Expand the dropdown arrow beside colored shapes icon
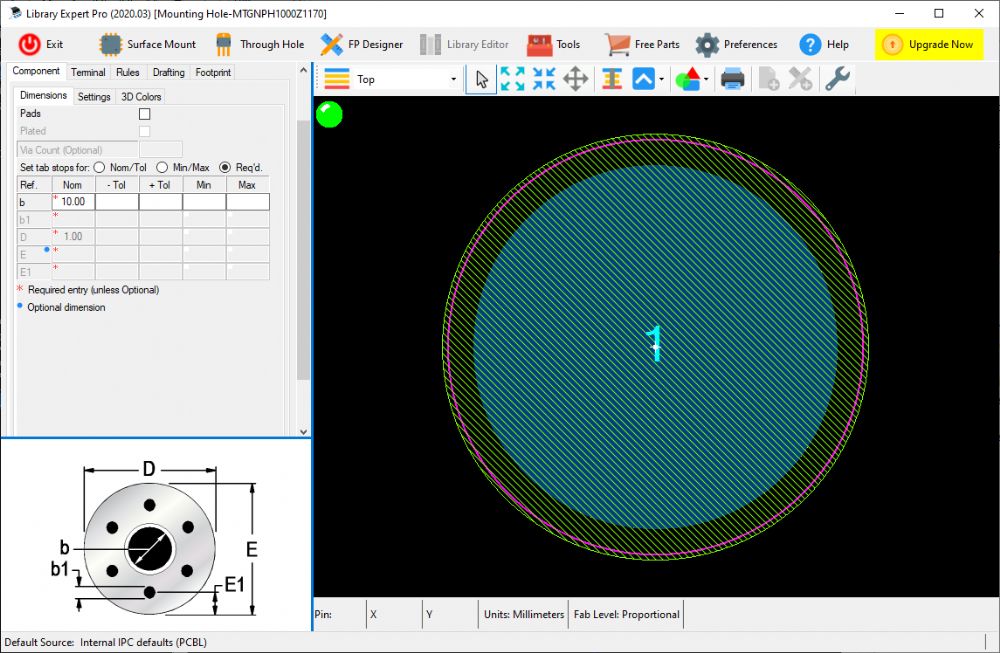The image size is (1000, 653). (x=706, y=80)
